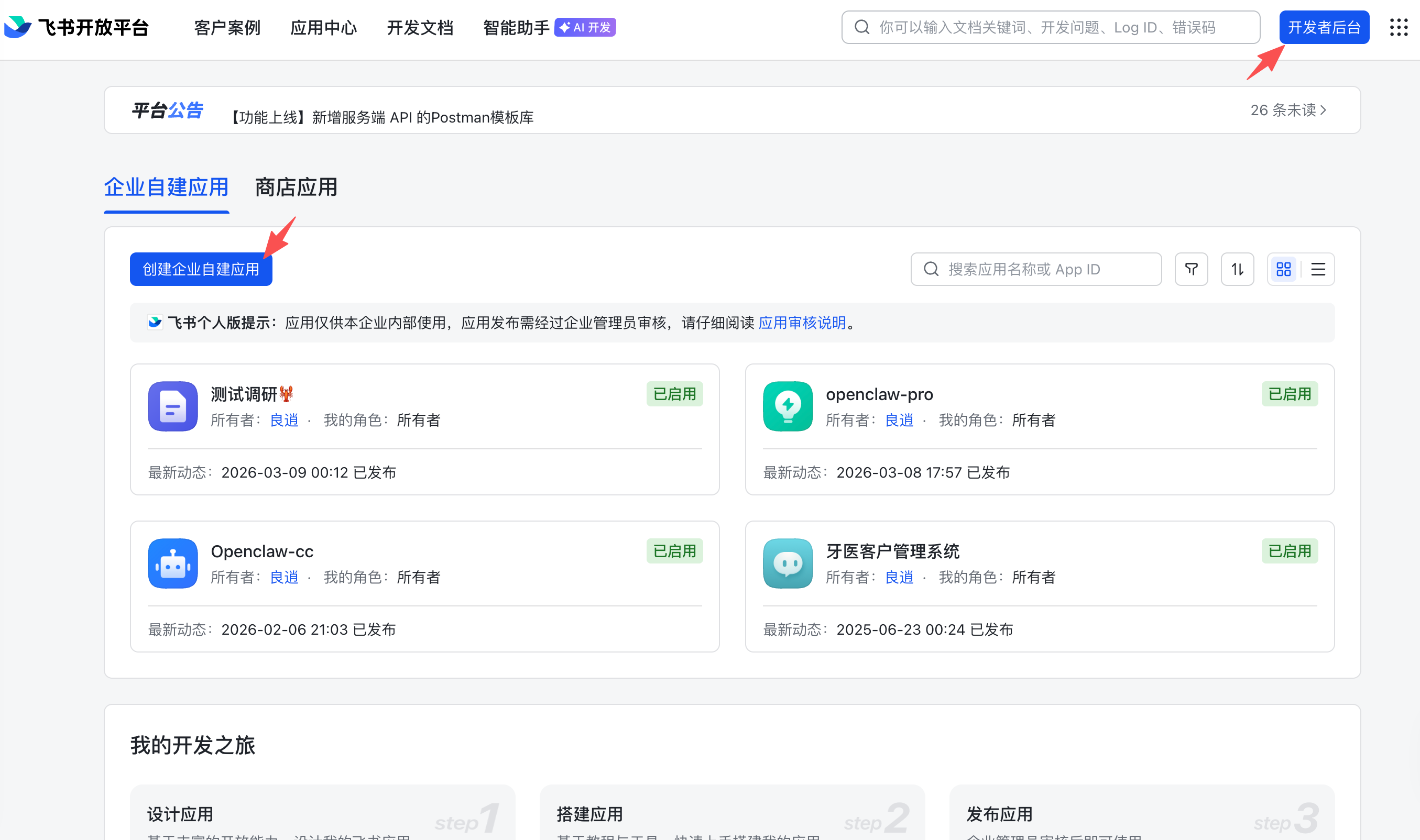This screenshot has height=840, width=1420.
Task: Open the 应用审核说明 link
Action: 802,323
